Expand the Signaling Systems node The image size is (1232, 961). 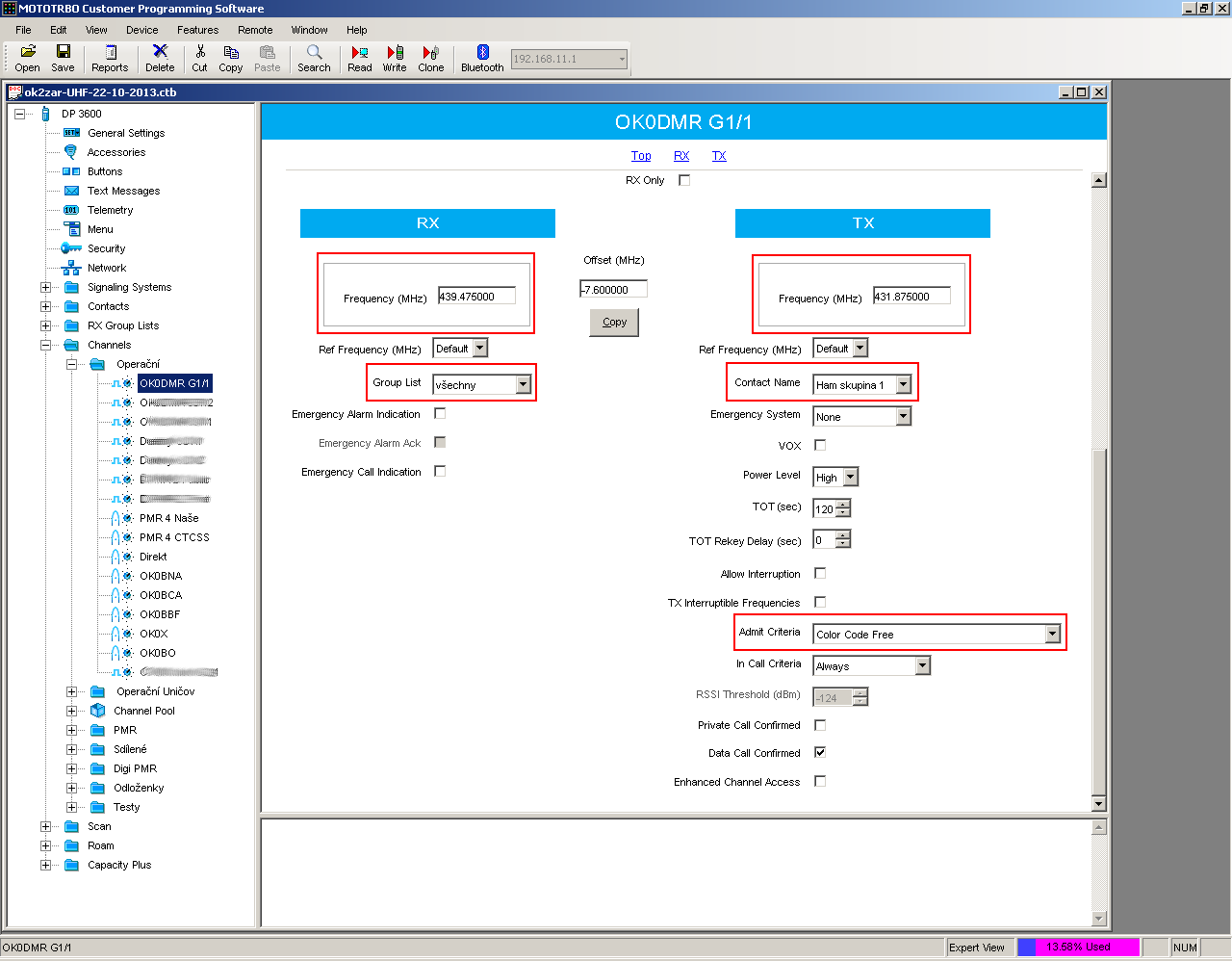pyautogui.click(x=45, y=287)
